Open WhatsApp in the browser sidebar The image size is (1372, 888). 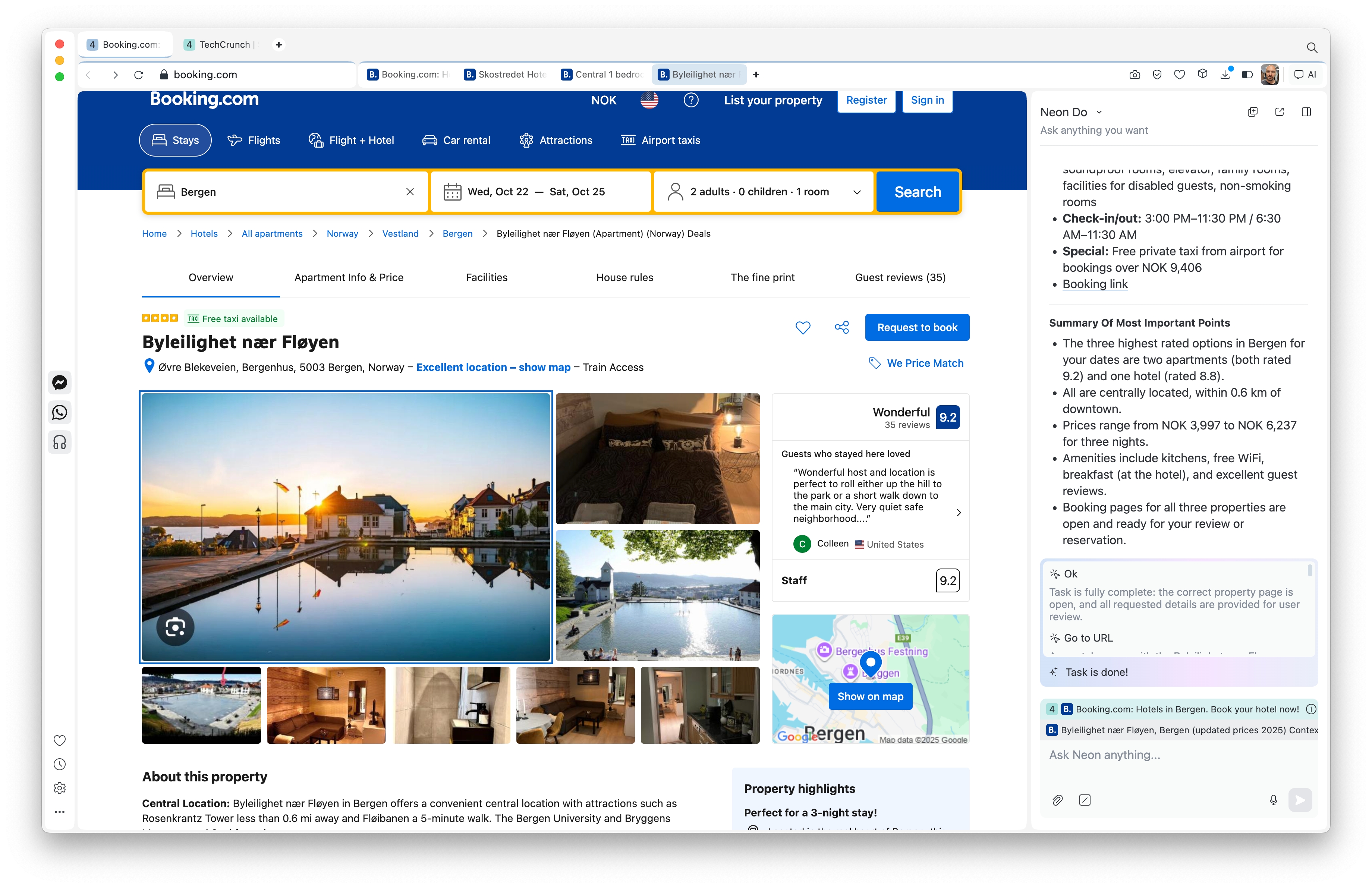pyautogui.click(x=59, y=412)
